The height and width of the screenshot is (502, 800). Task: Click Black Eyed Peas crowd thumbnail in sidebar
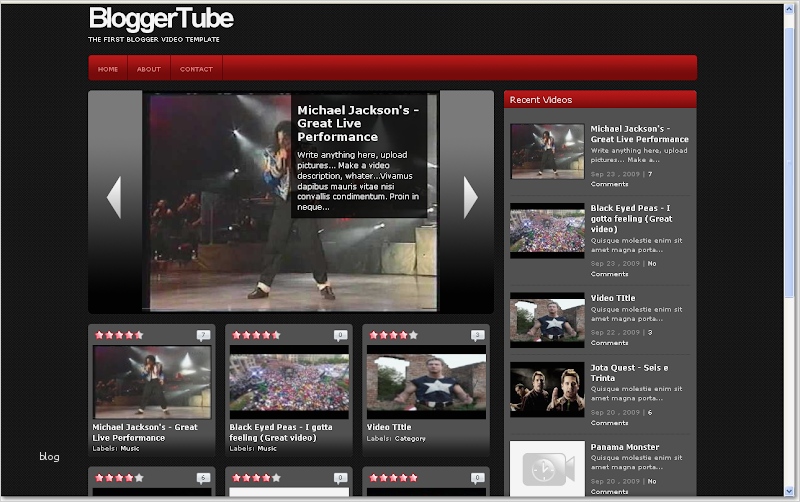pyautogui.click(x=547, y=231)
